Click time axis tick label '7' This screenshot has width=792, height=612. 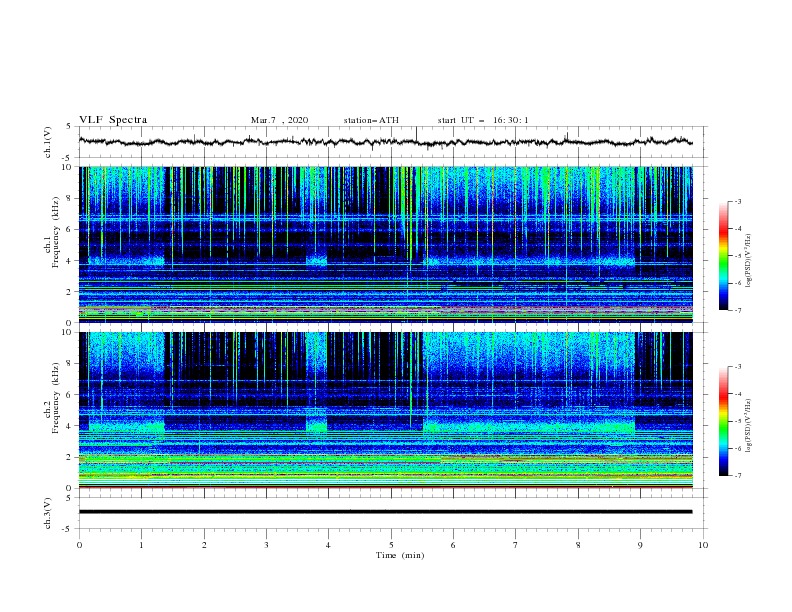[516, 545]
